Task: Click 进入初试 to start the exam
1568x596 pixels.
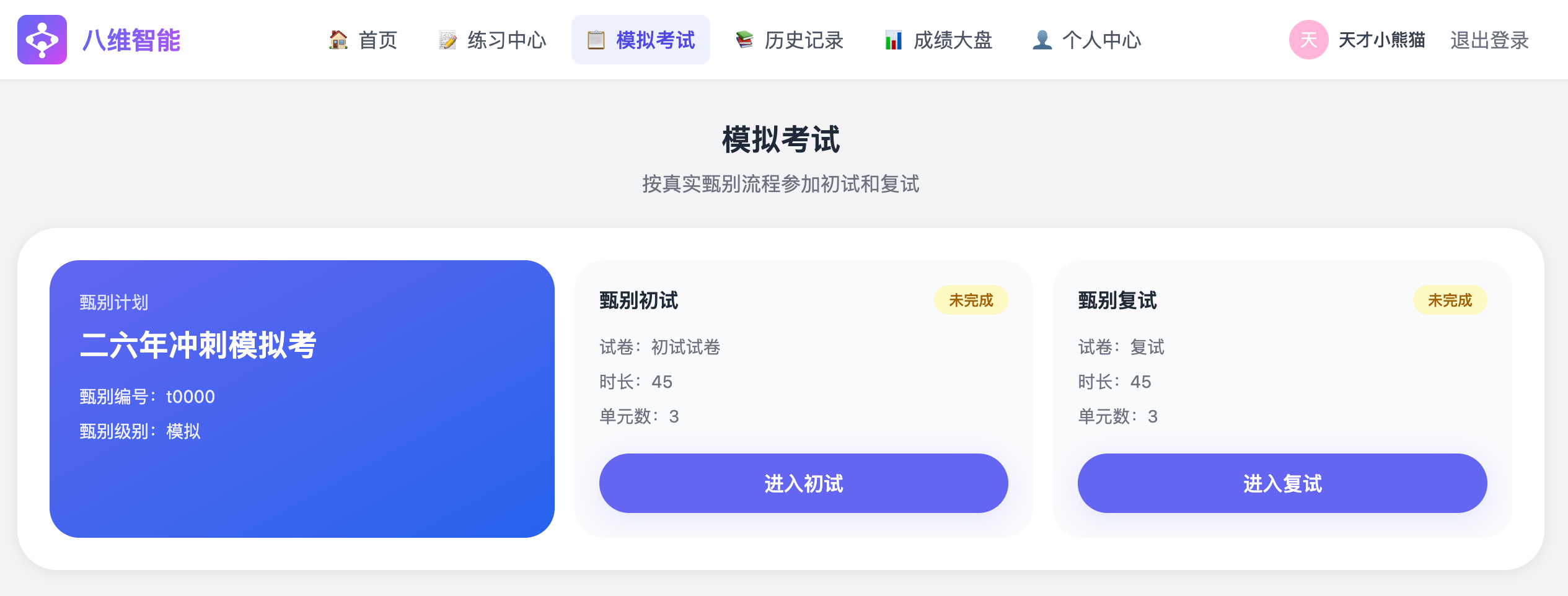Action: click(804, 483)
